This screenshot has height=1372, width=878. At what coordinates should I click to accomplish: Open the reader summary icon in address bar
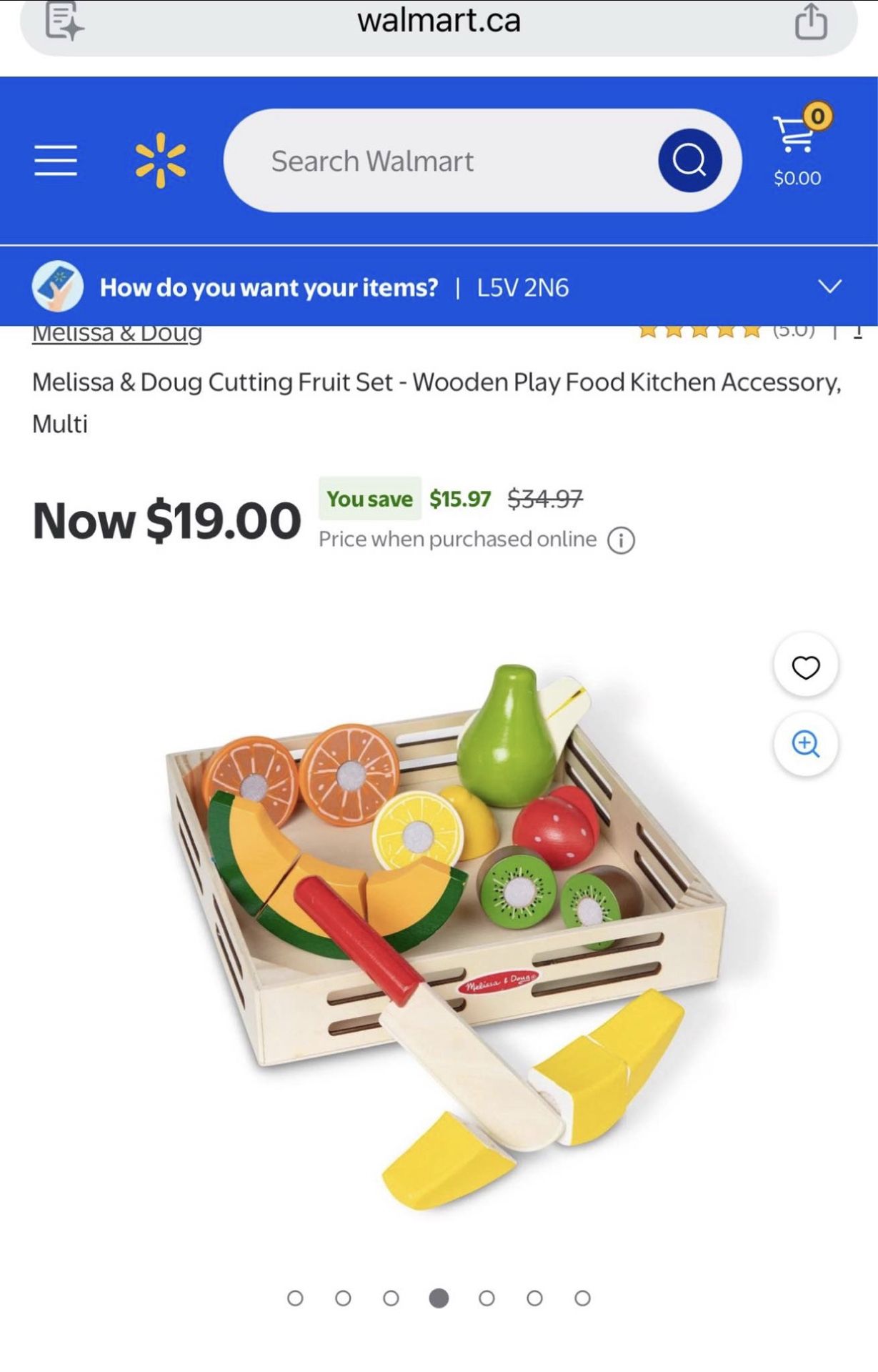pos(64,21)
